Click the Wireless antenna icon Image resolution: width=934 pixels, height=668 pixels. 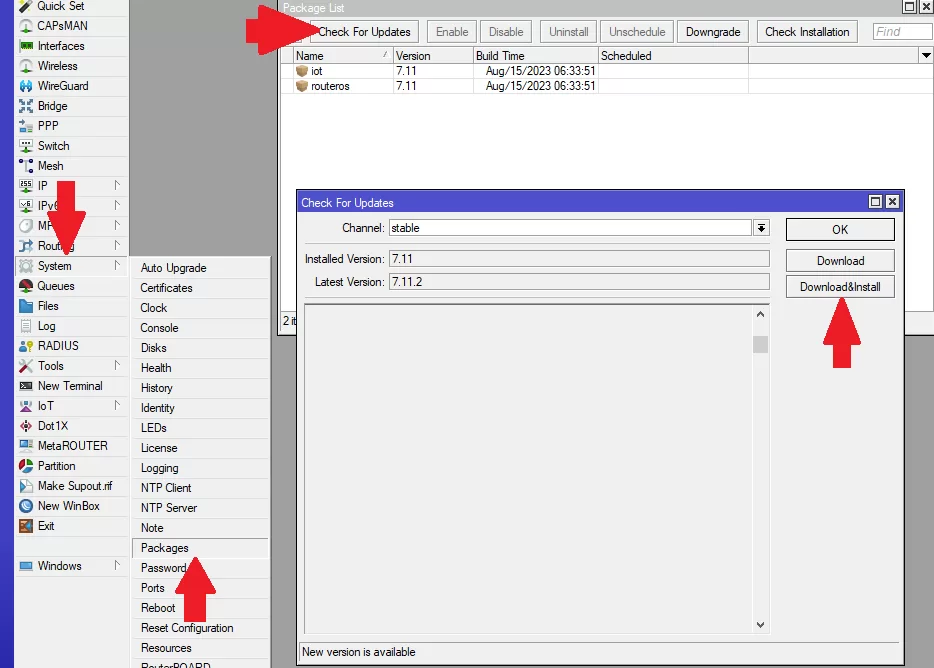point(26,66)
